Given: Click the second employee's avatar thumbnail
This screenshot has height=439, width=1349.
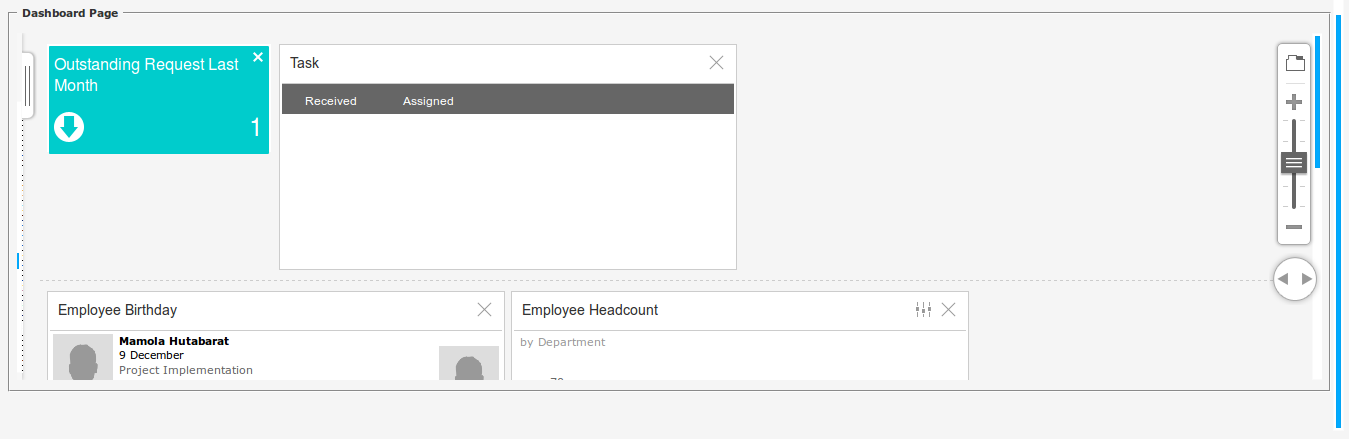Looking at the screenshot, I should click(x=468, y=363).
